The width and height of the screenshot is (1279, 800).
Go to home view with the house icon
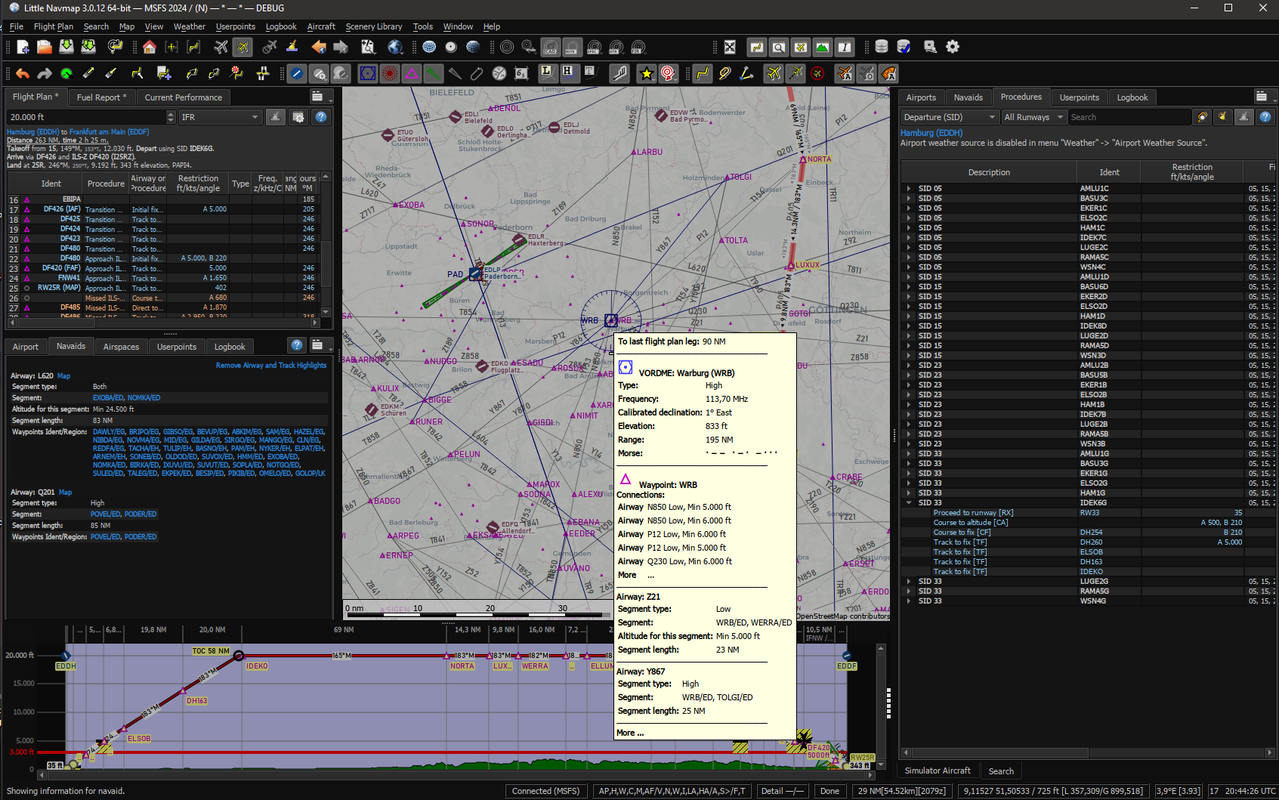coord(149,46)
